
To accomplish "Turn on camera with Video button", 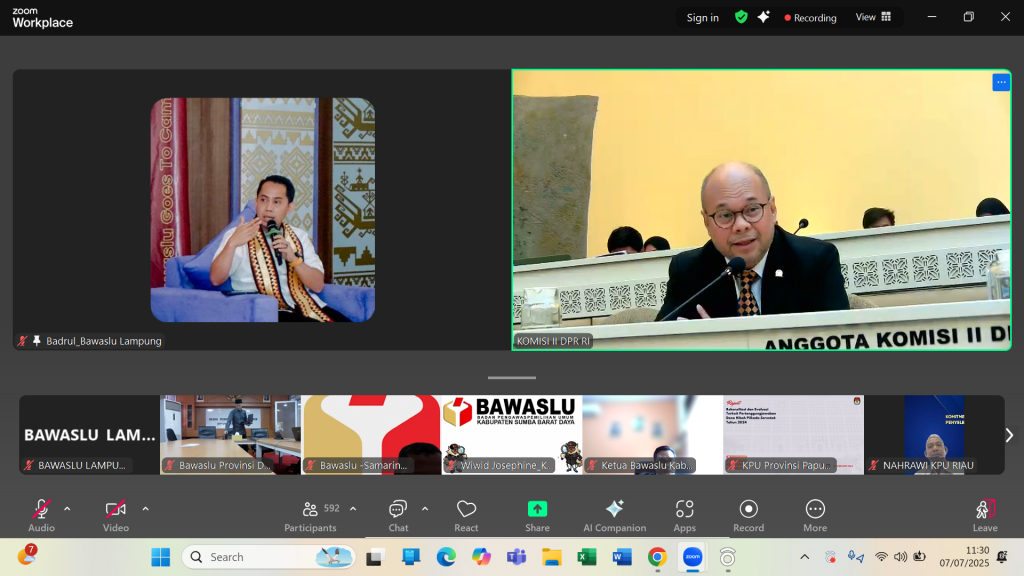I will [116, 515].
